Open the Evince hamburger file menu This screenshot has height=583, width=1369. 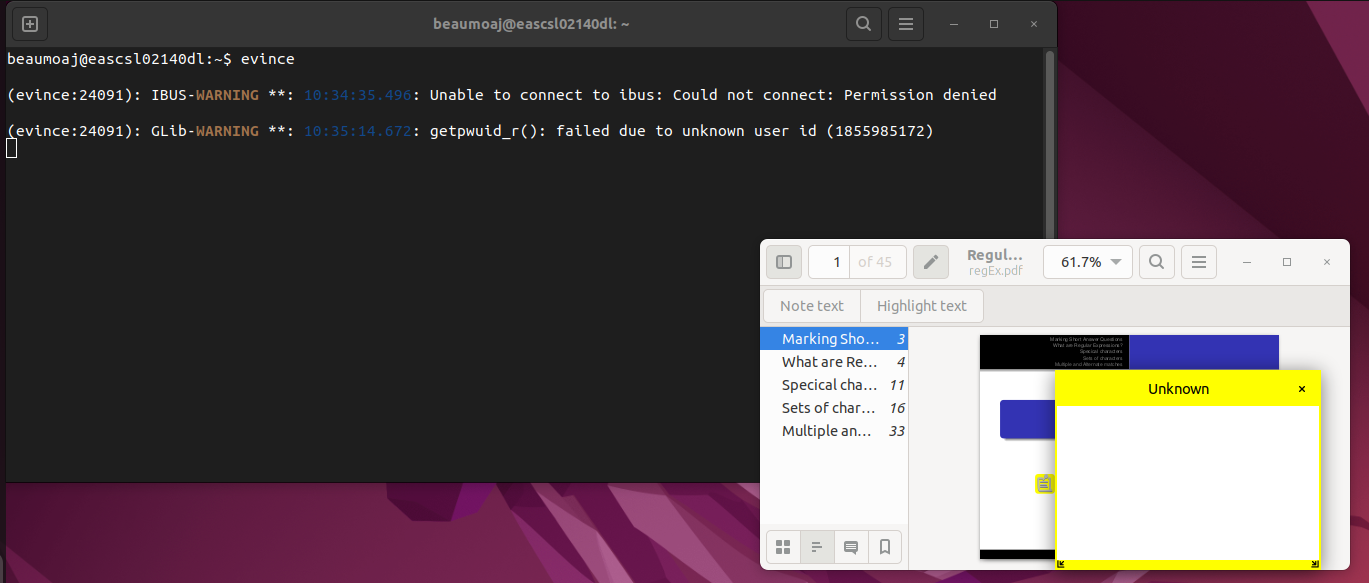(1198, 262)
